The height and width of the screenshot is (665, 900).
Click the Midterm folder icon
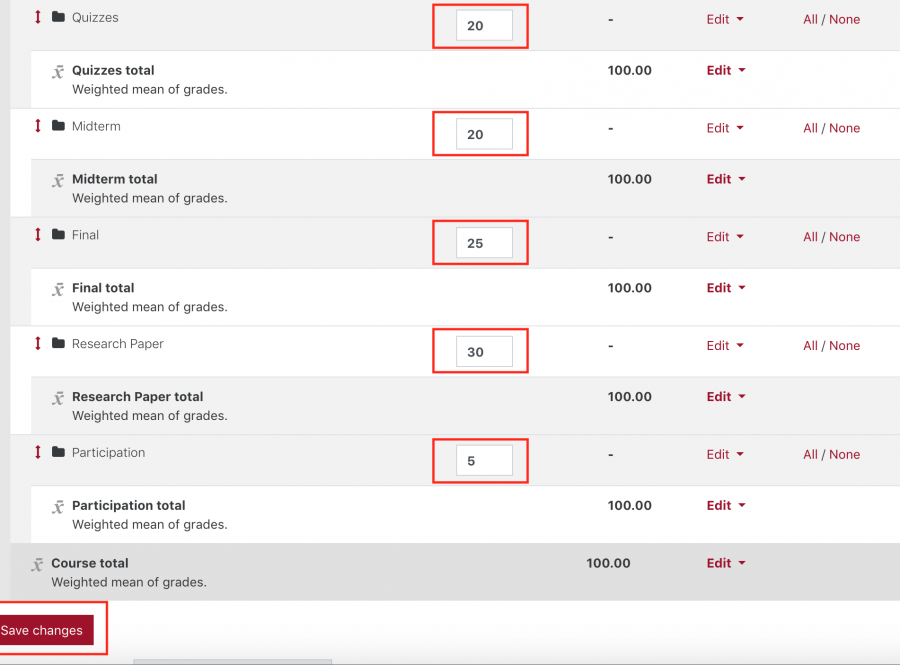coord(58,126)
